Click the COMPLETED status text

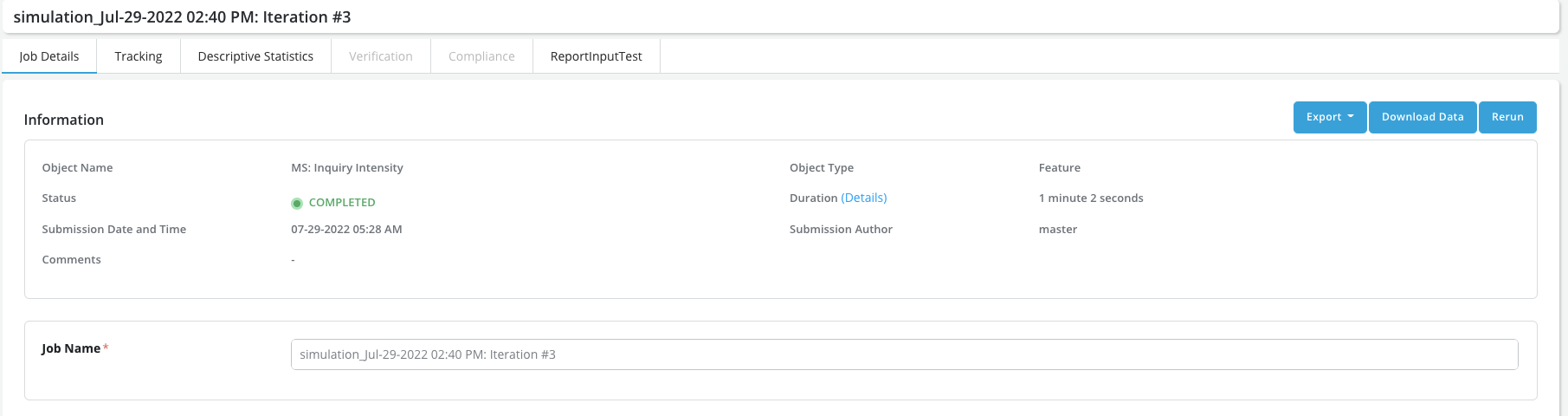[x=342, y=203]
